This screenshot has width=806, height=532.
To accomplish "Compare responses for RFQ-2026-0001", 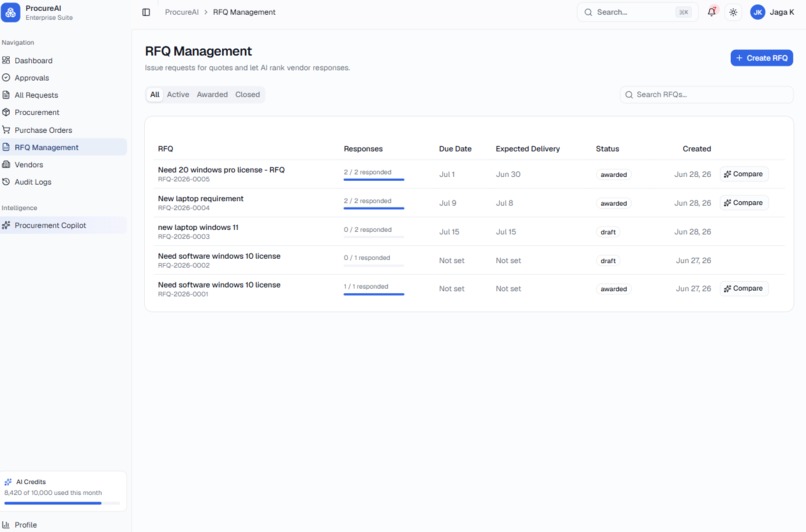I will tap(744, 289).
